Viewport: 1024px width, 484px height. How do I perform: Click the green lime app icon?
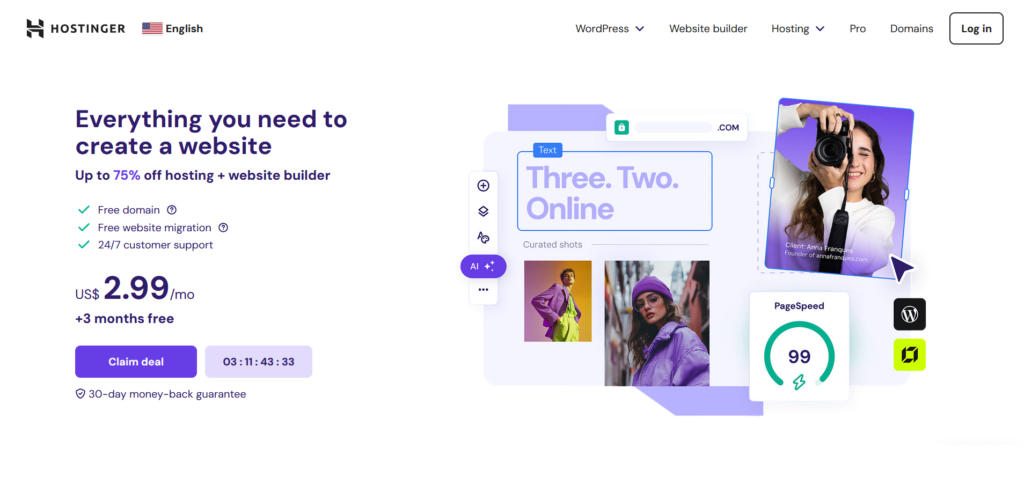[x=910, y=355]
